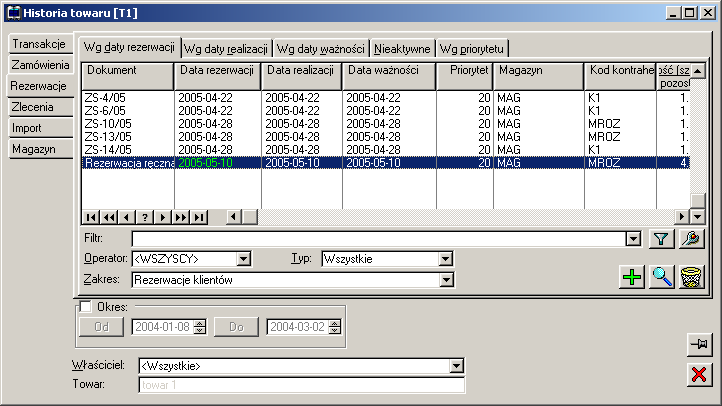Click the pushpin icon button
This screenshot has width=722, height=406.
699,344
